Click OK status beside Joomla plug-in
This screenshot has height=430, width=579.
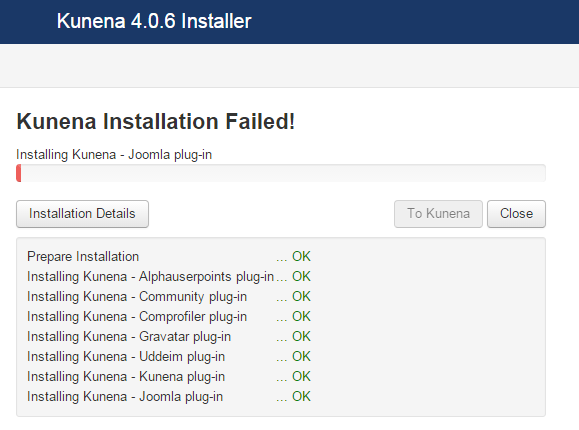(x=301, y=396)
